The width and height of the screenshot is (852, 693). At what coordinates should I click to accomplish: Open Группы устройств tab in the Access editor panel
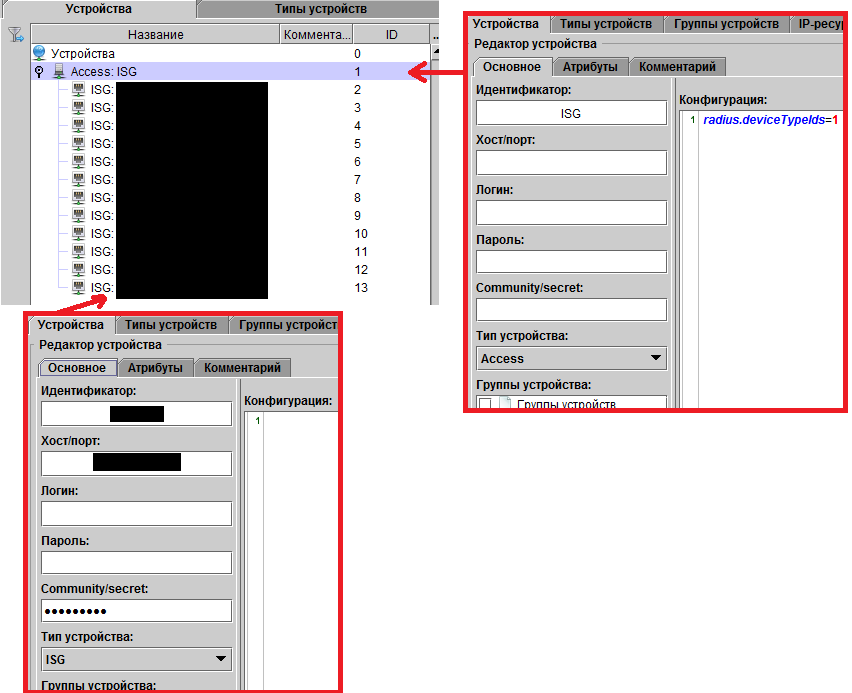[726, 24]
